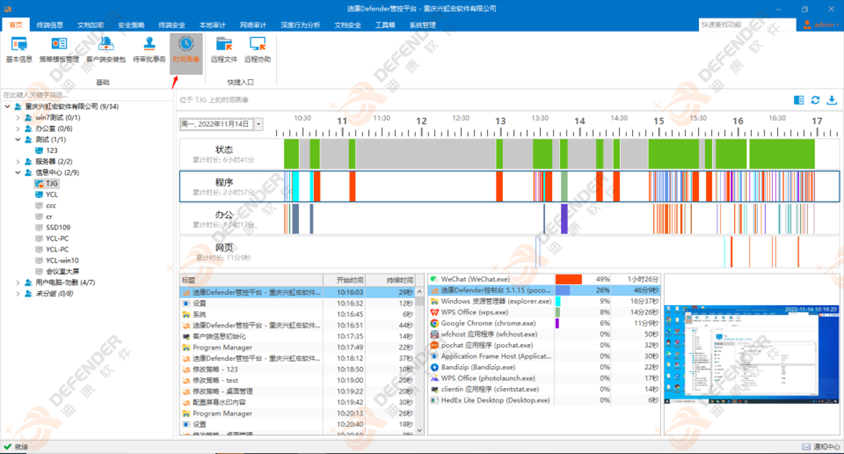Screen dimensions: 844x454
Task: Click the 策略模板管理 toolbar icon
Action: [x=60, y=49]
